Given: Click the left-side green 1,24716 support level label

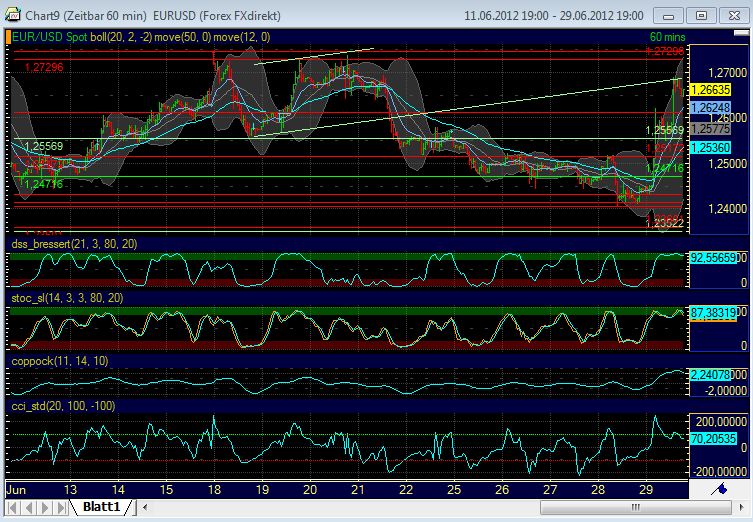Looking at the screenshot, I should click(x=44, y=184).
